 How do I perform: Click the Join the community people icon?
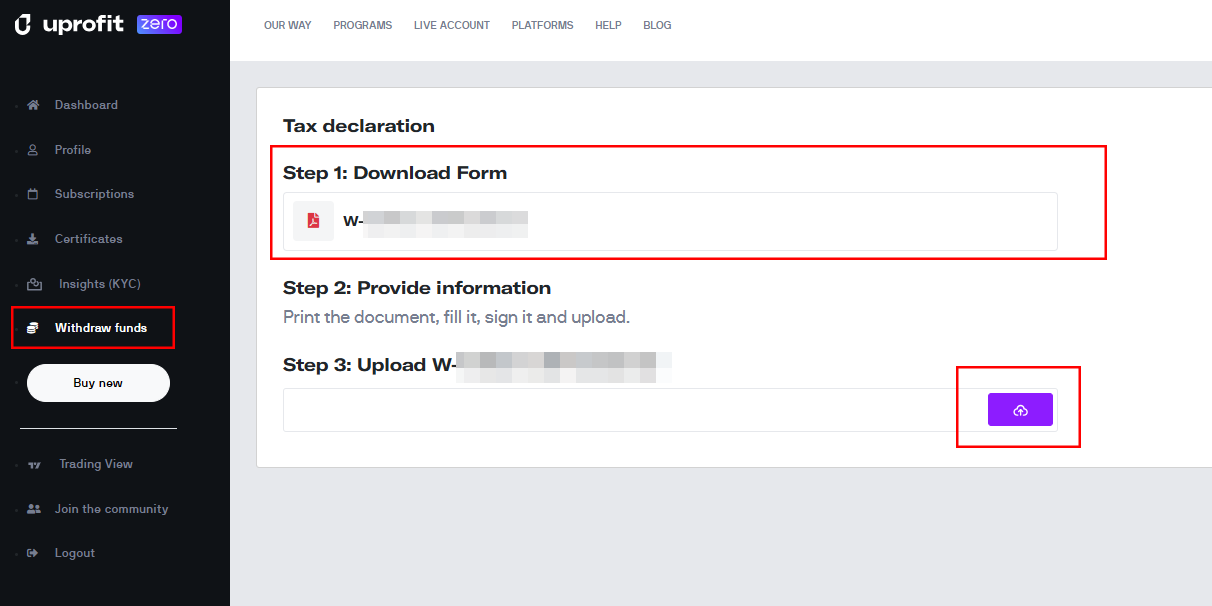click(34, 509)
